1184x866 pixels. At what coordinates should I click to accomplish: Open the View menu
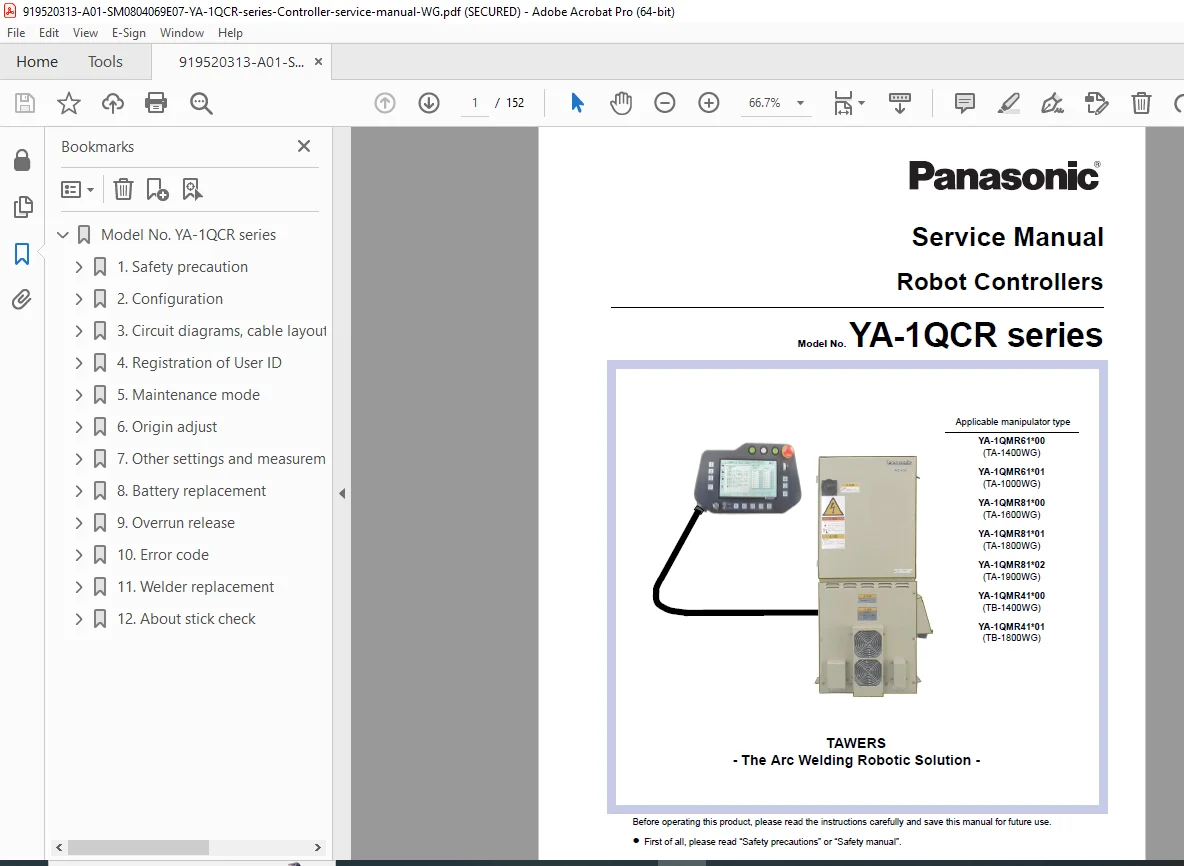(x=85, y=32)
